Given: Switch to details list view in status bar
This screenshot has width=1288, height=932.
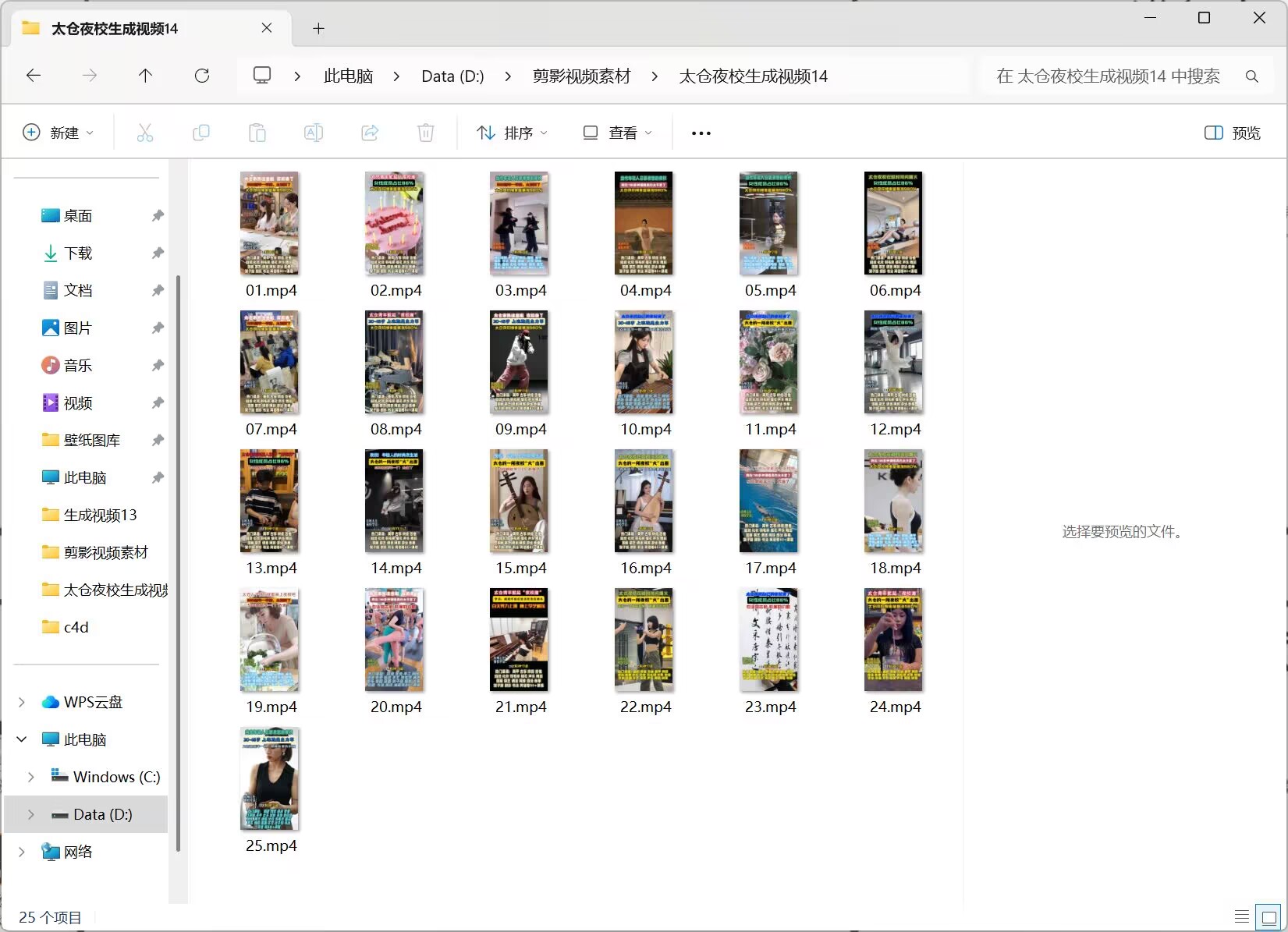Looking at the screenshot, I should tap(1241, 916).
